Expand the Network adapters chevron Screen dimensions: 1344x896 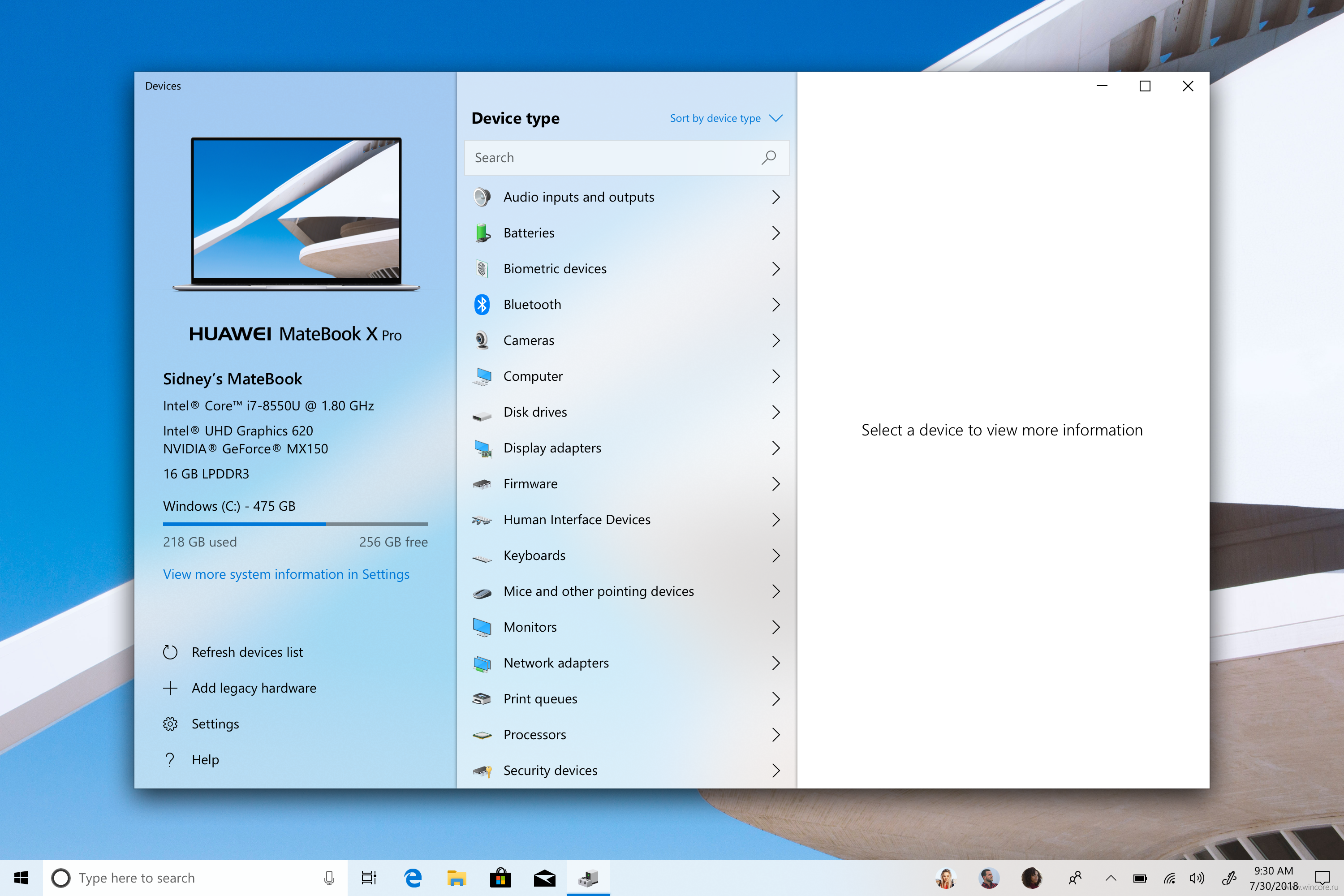click(775, 663)
